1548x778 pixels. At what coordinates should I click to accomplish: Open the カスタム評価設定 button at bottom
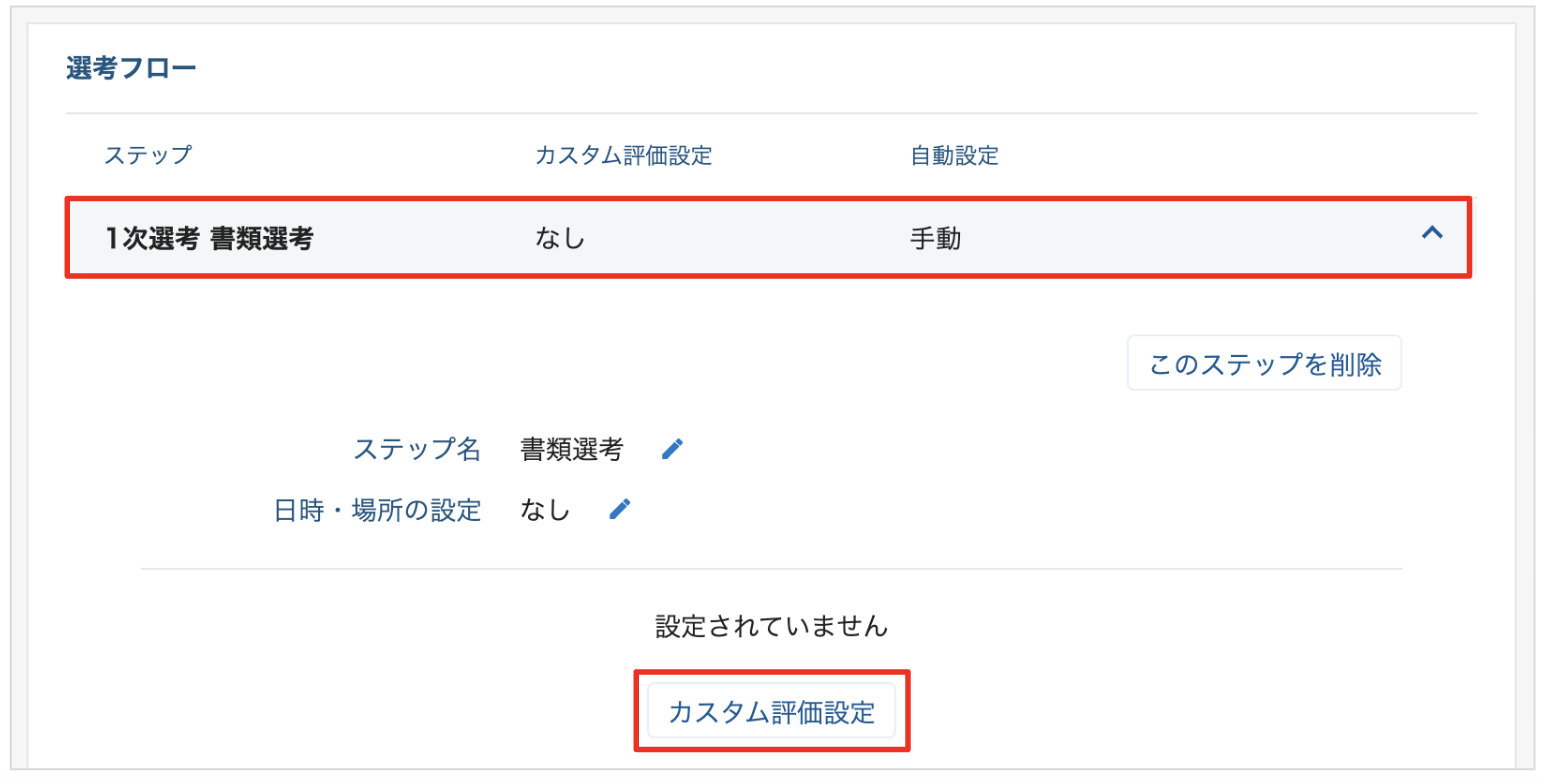coord(771,712)
